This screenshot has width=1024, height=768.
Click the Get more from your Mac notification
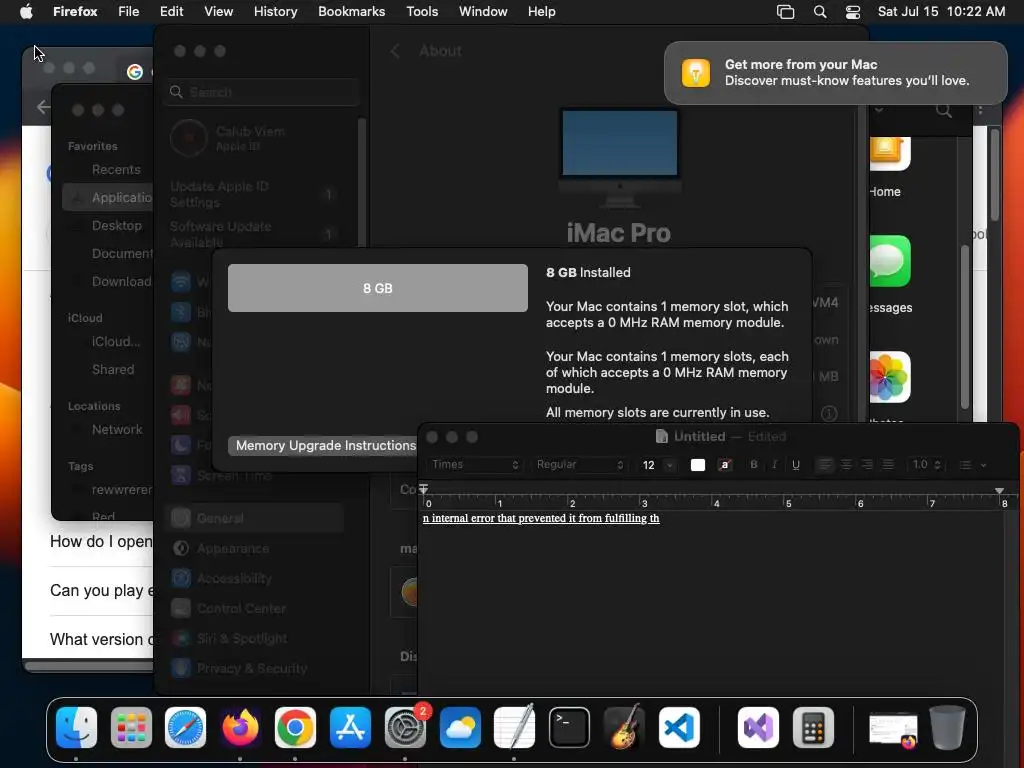pyautogui.click(x=835, y=72)
